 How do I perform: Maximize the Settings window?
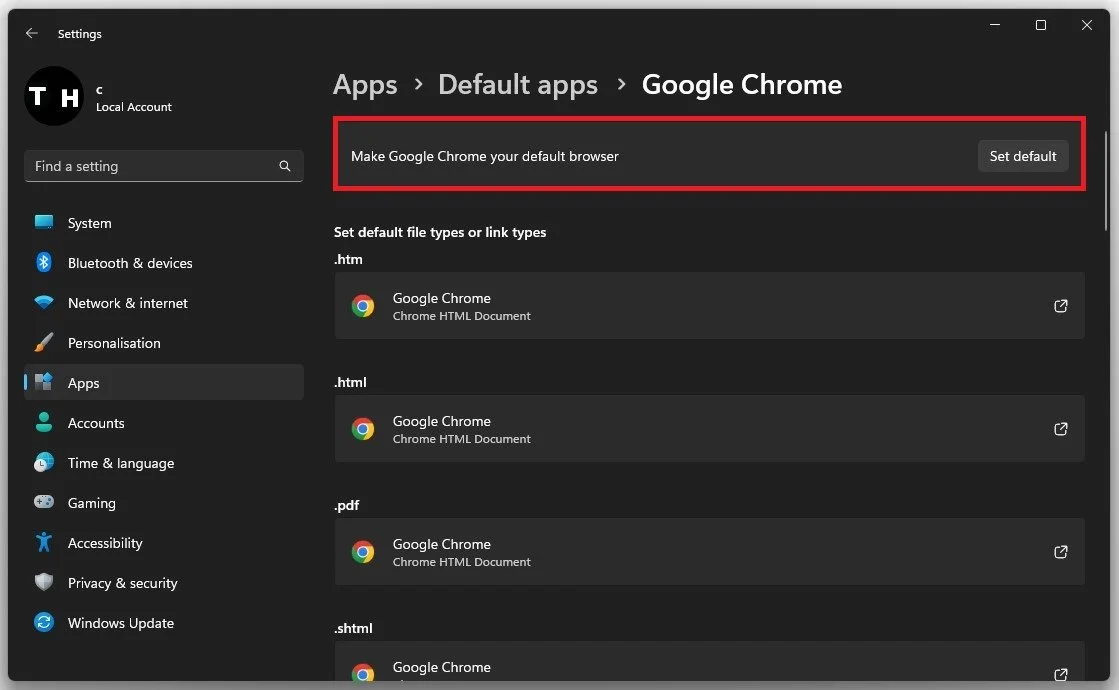1040,25
